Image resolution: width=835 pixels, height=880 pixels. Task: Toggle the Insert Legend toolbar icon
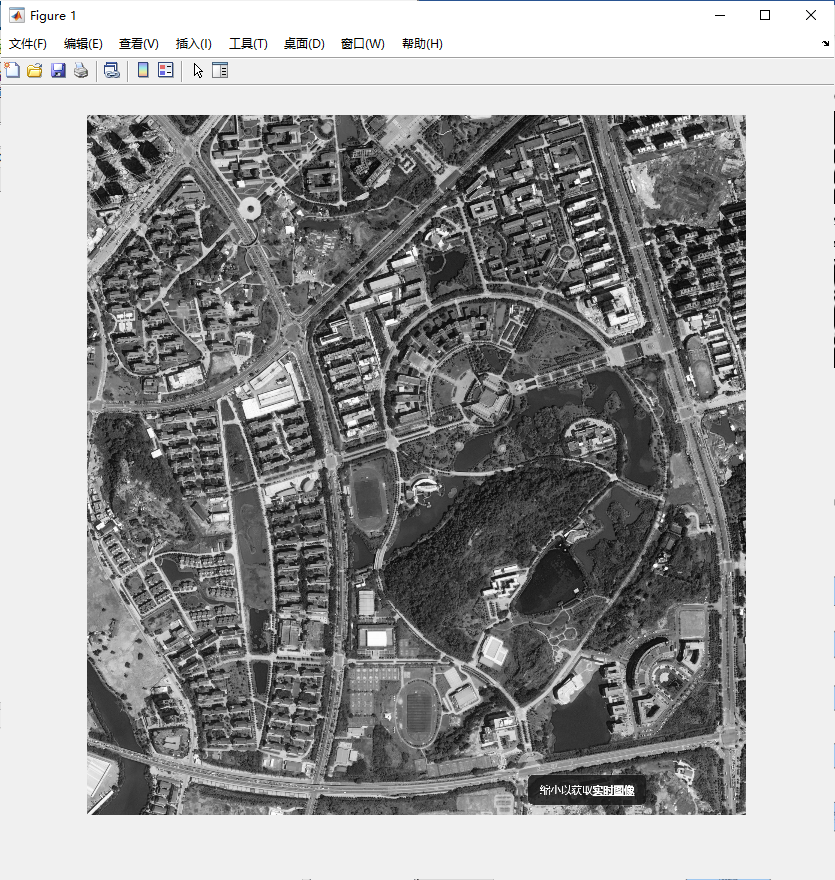(x=166, y=70)
